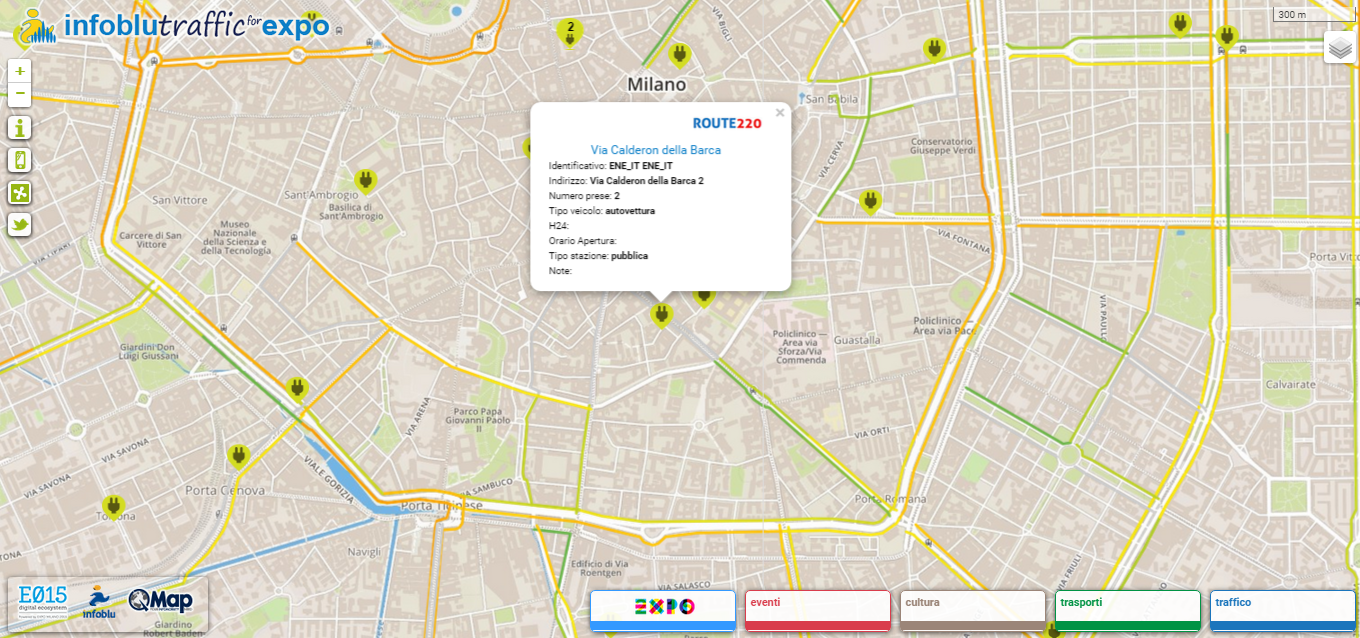Select charging marker near Basilica di Sant'Ambrogio
The image size is (1360, 638).
point(365,180)
